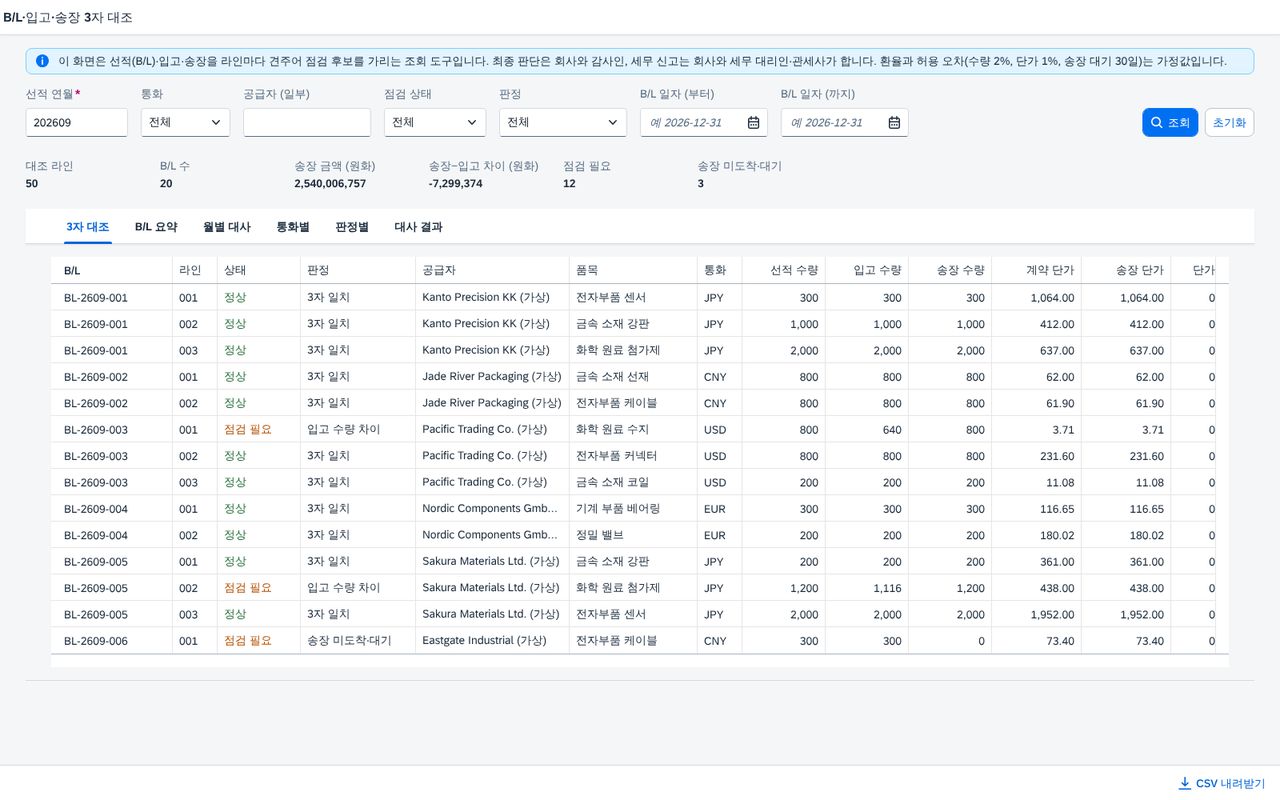Click the 계약 단가 column header
The width and height of the screenshot is (1280, 800).
[1036, 271]
